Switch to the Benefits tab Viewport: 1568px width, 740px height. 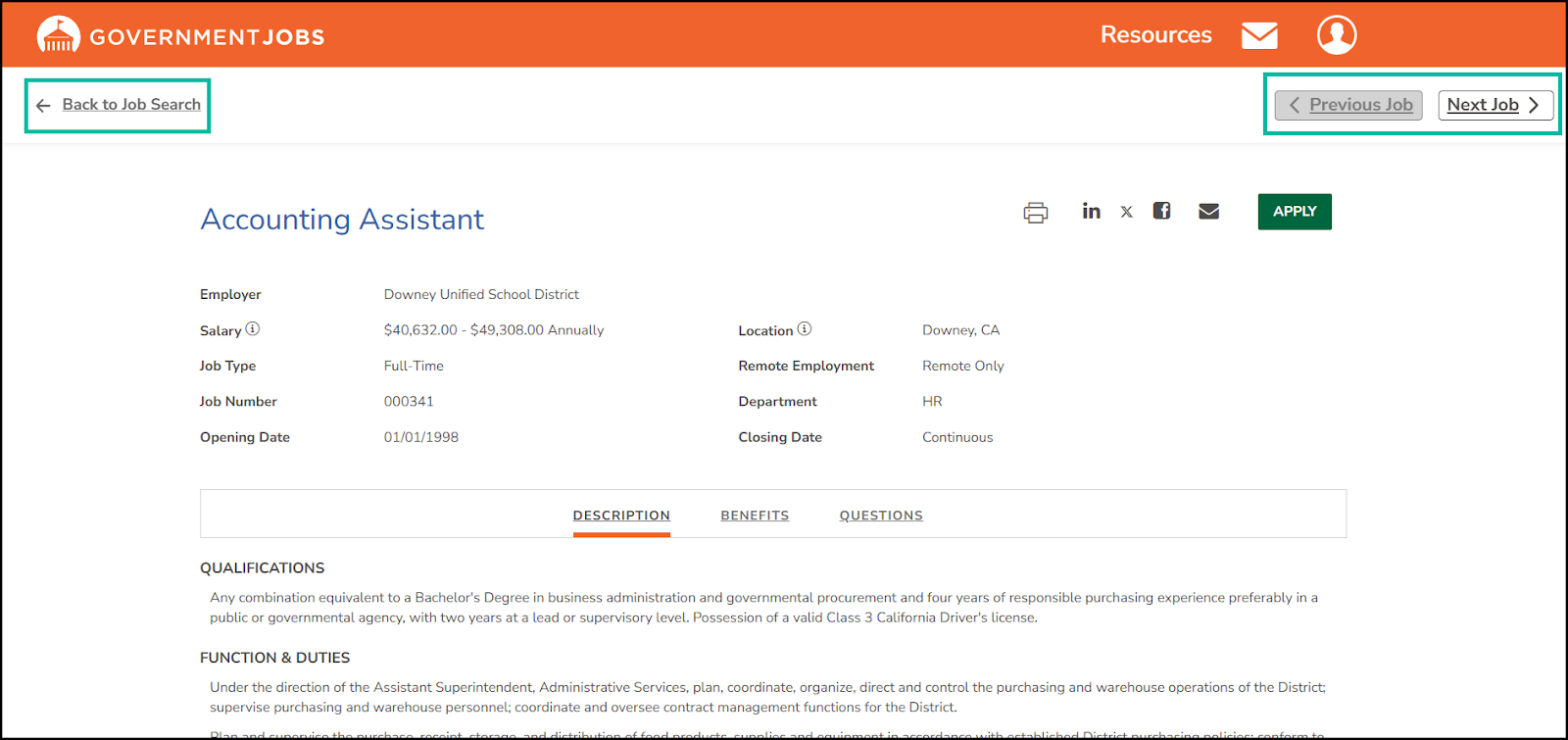point(755,516)
